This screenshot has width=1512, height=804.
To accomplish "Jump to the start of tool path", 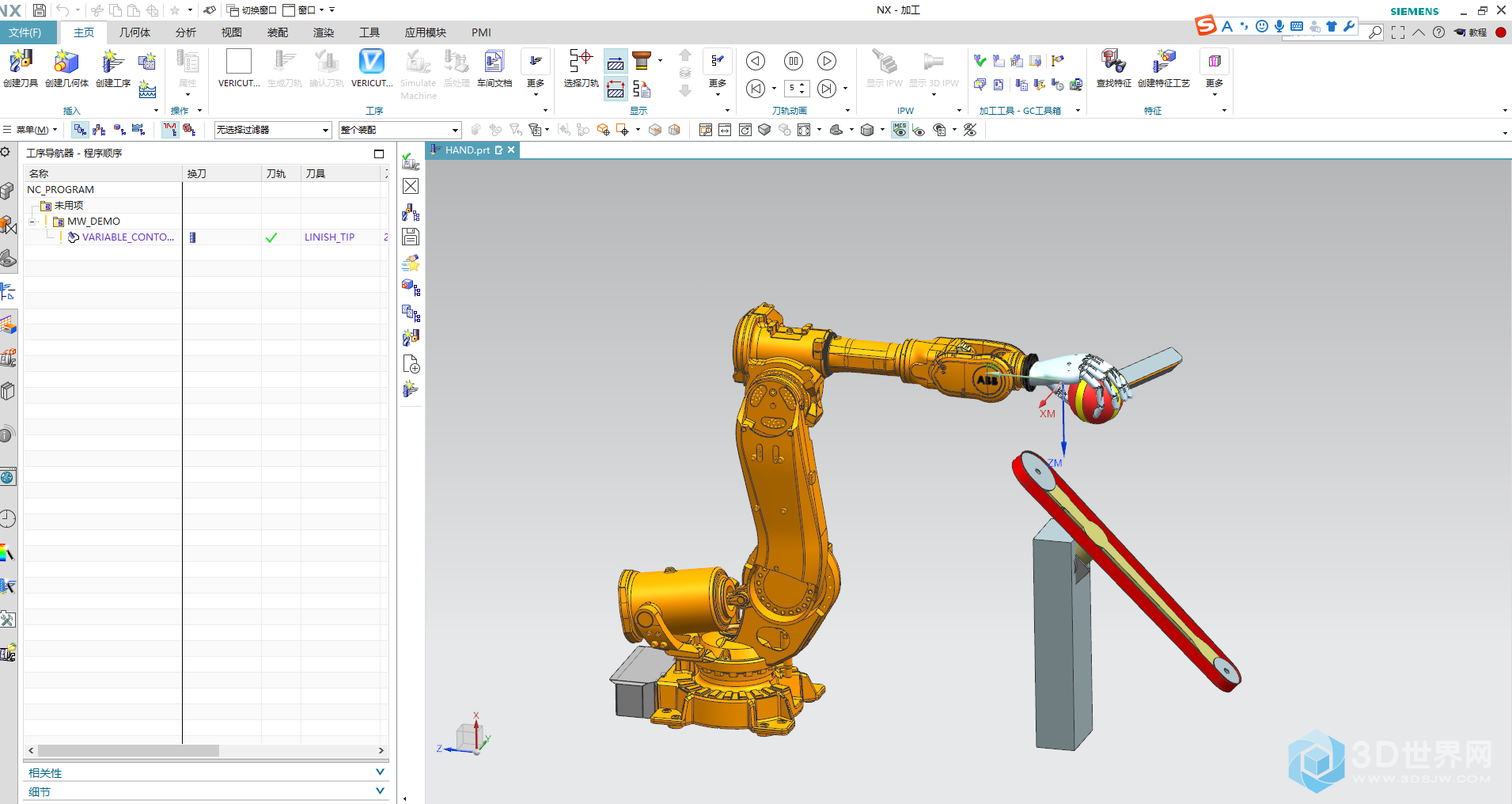I will point(756,89).
